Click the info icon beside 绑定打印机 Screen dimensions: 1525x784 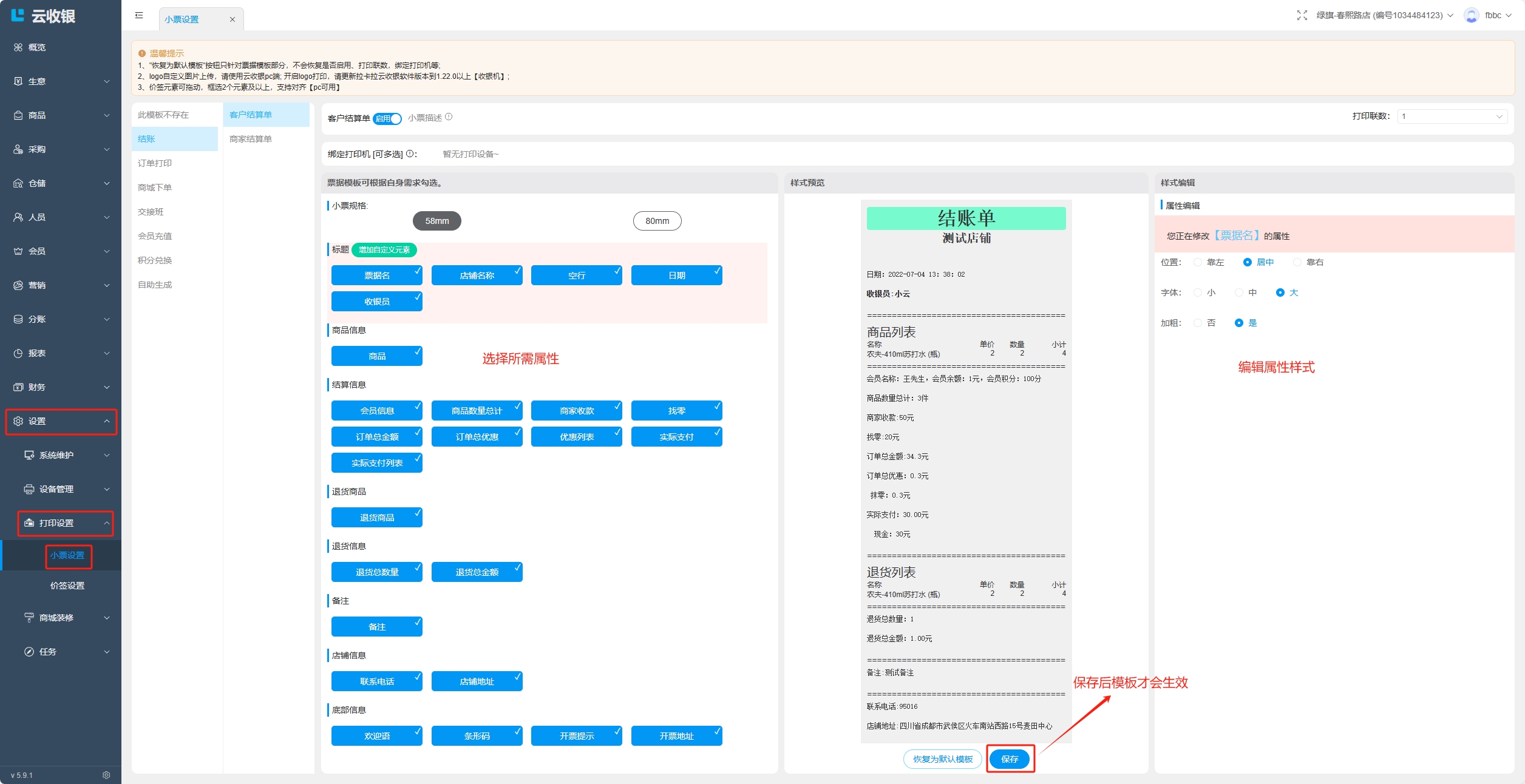410,154
